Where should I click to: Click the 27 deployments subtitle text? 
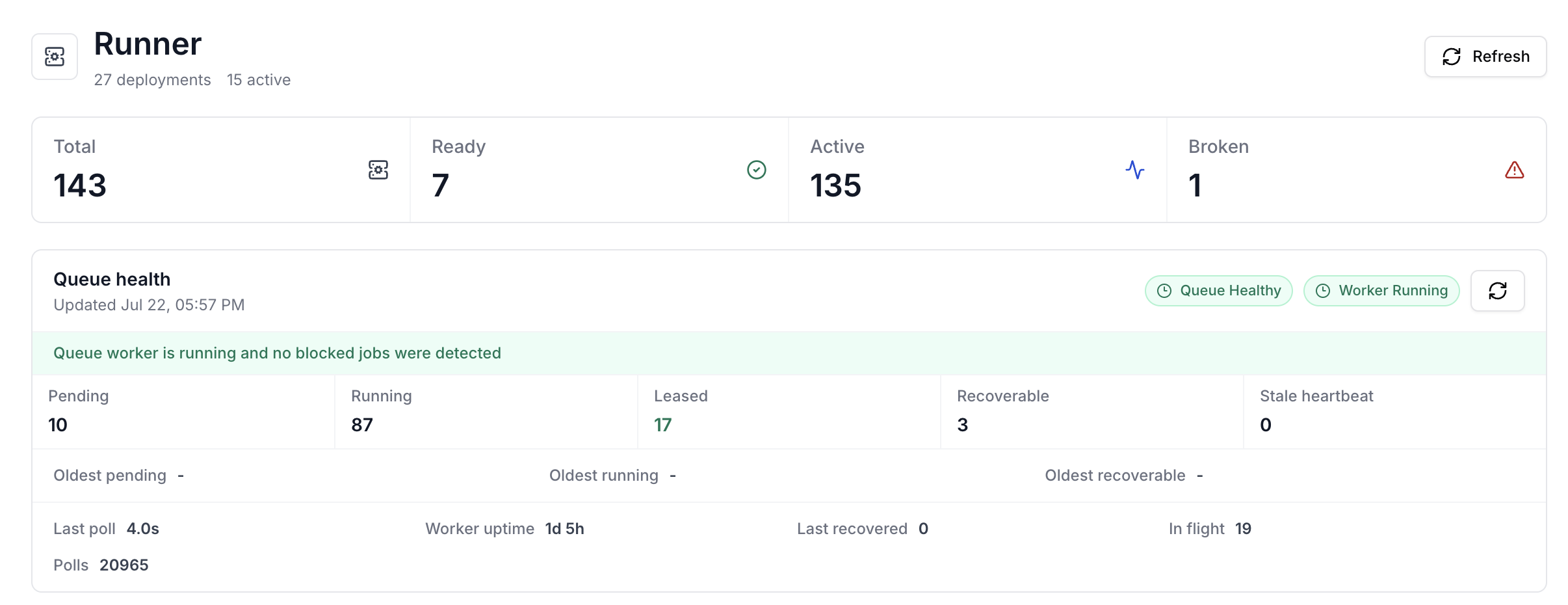pos(152,80)
